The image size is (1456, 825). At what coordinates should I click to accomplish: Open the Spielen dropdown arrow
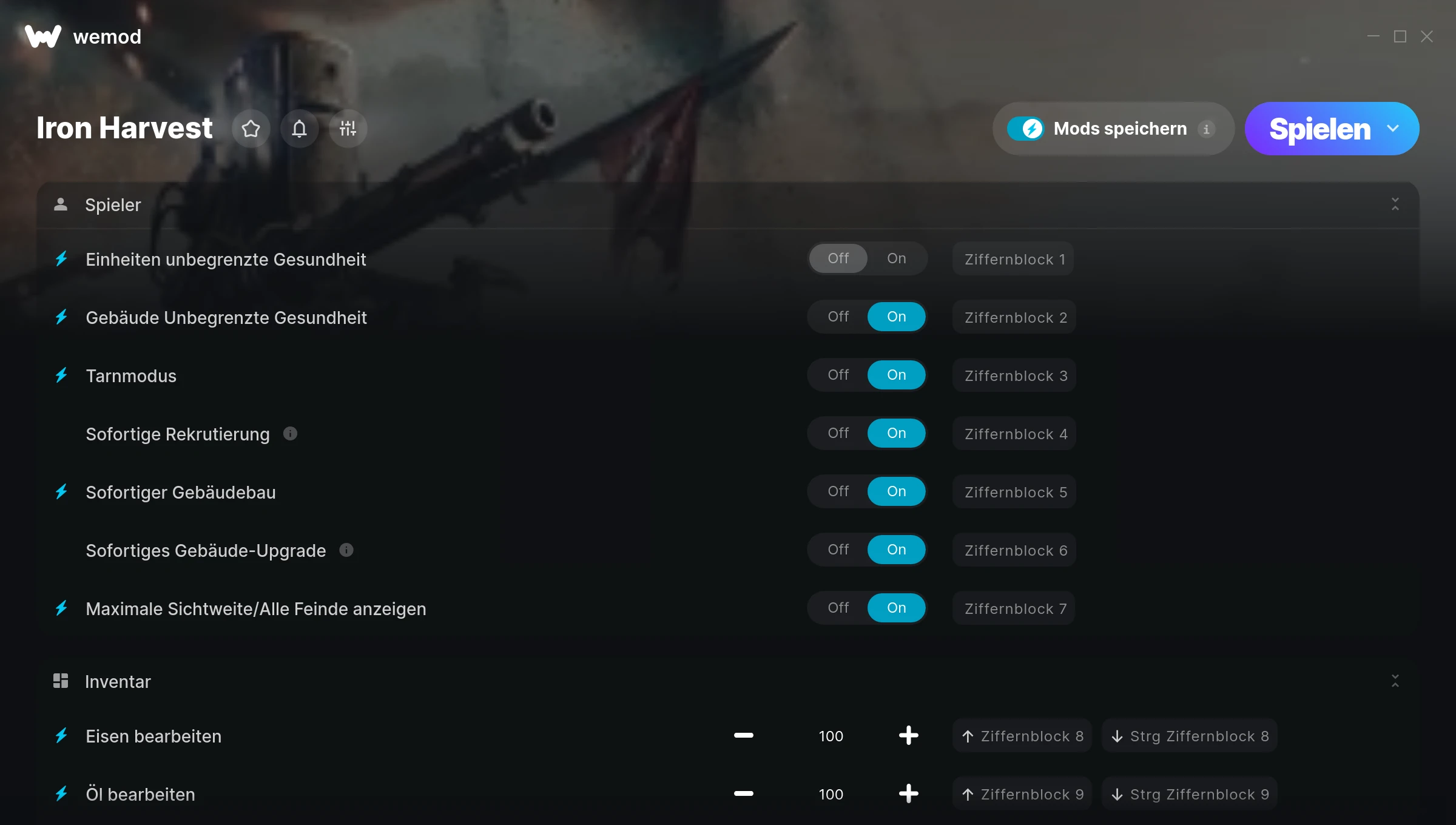(x=1393, y=129)
